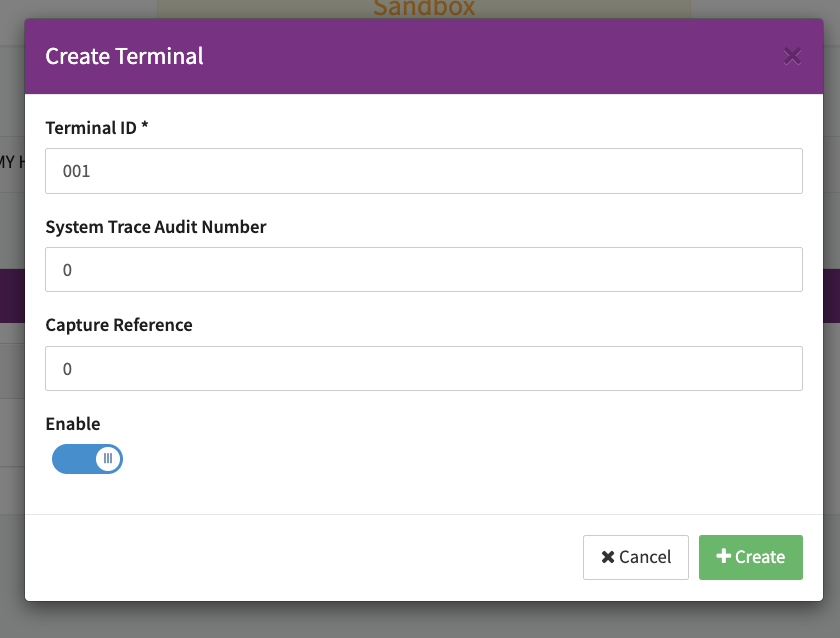This screenshot has width=840, height=638.
Task: Toggle the Enable switch off
Action: pos(87,459)
